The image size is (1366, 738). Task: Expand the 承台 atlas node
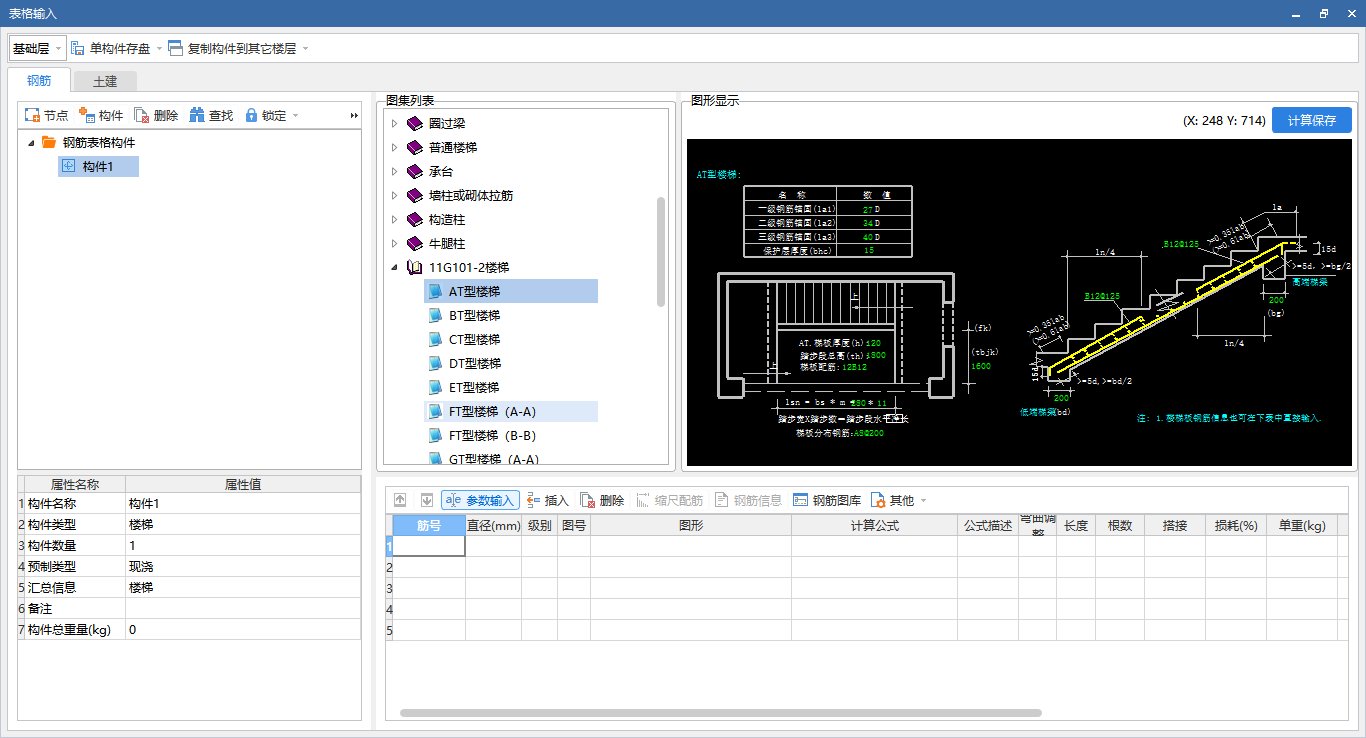tap(394, 171)
